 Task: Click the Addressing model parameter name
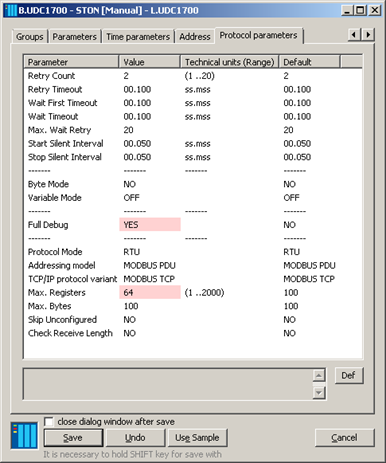(62, 265)
